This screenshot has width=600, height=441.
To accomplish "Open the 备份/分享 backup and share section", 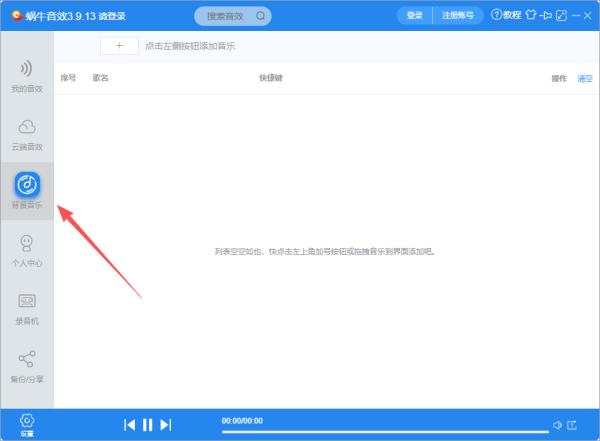I will (27, 367).
